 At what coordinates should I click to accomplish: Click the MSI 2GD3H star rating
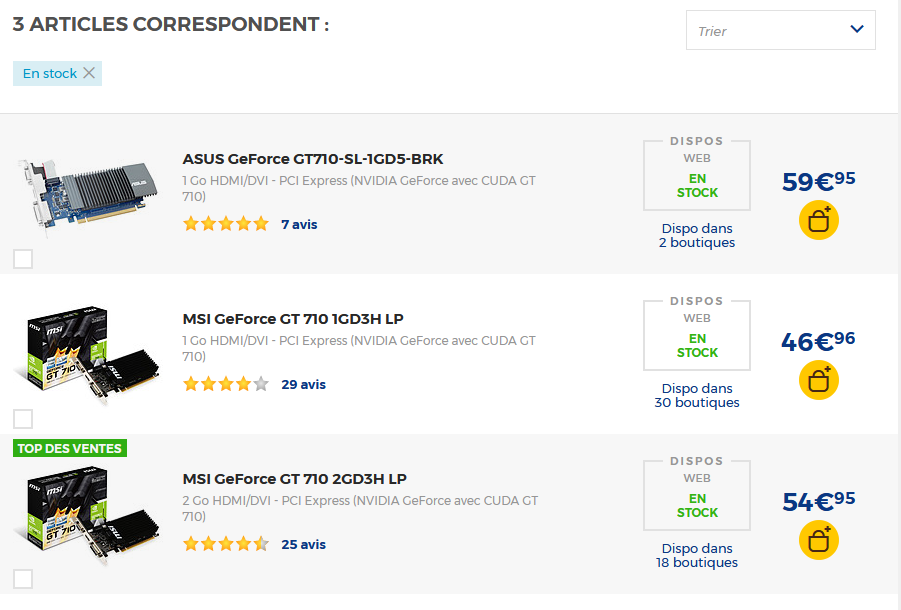click(x=226, y=544)
